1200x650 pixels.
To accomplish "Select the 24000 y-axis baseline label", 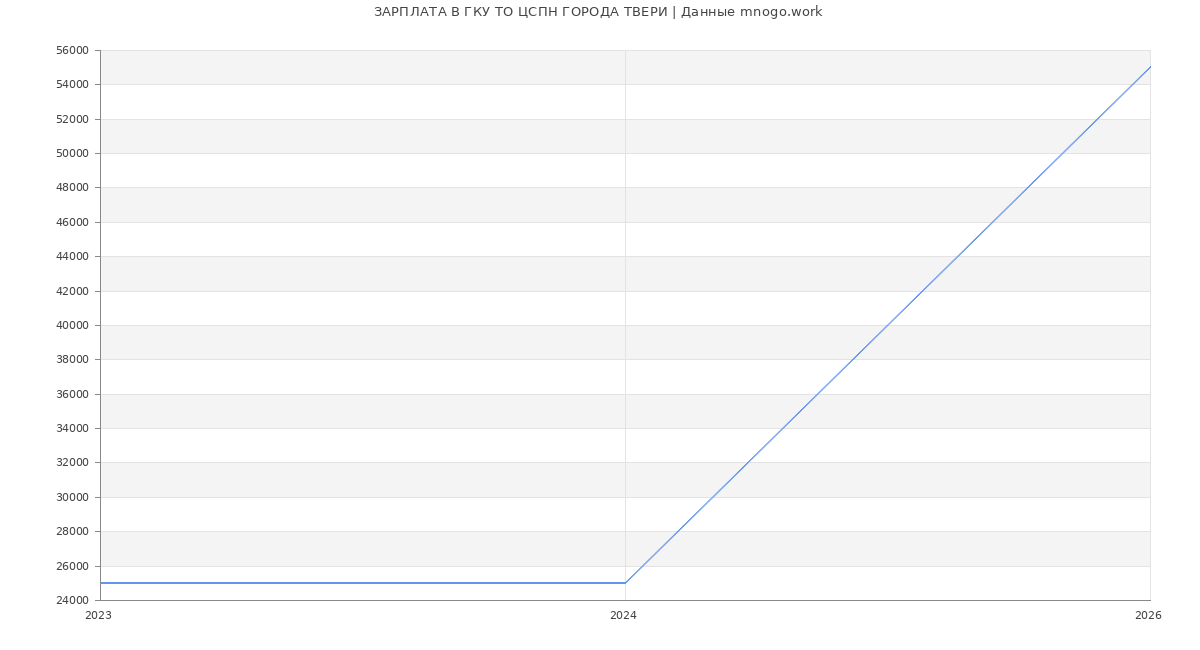I will point(73,600).
